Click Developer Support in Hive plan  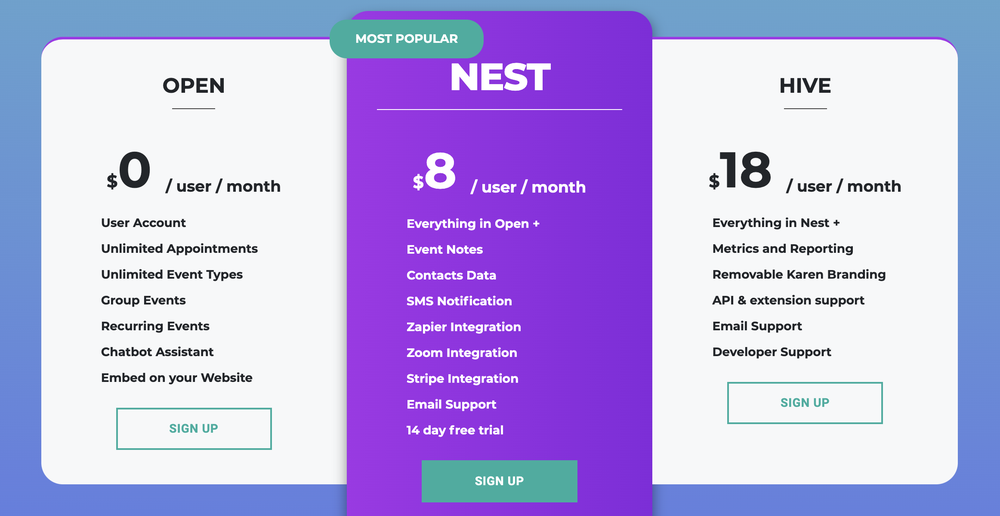pos(772,352)
